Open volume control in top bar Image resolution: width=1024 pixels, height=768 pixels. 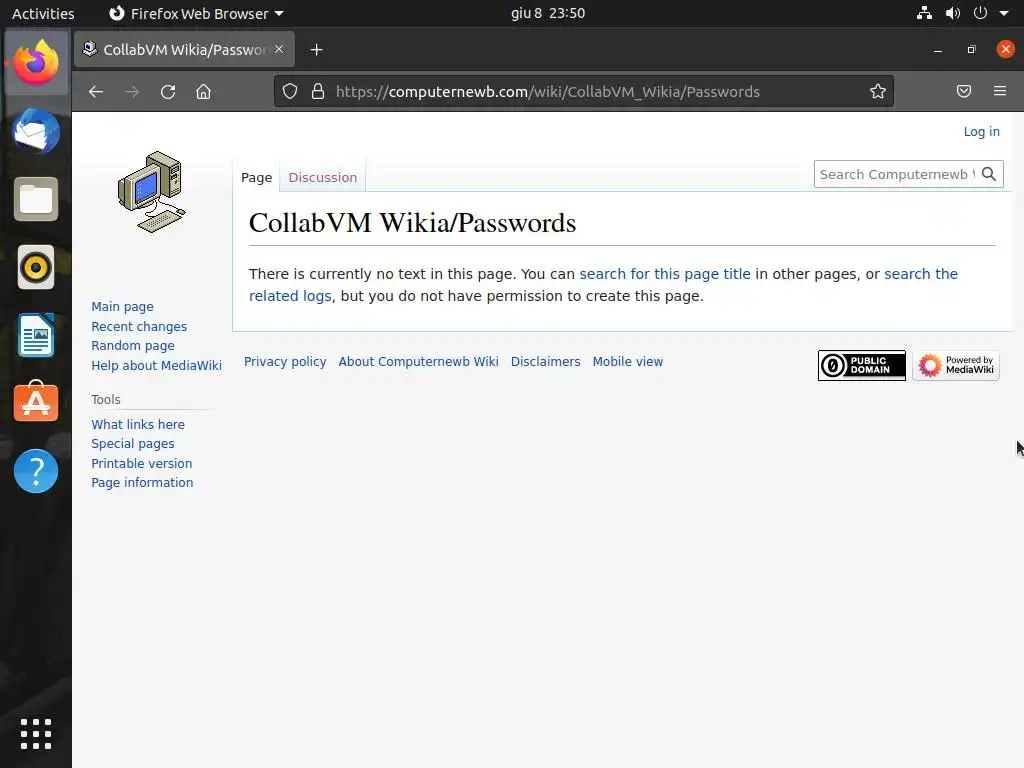(x=953, y=13)
